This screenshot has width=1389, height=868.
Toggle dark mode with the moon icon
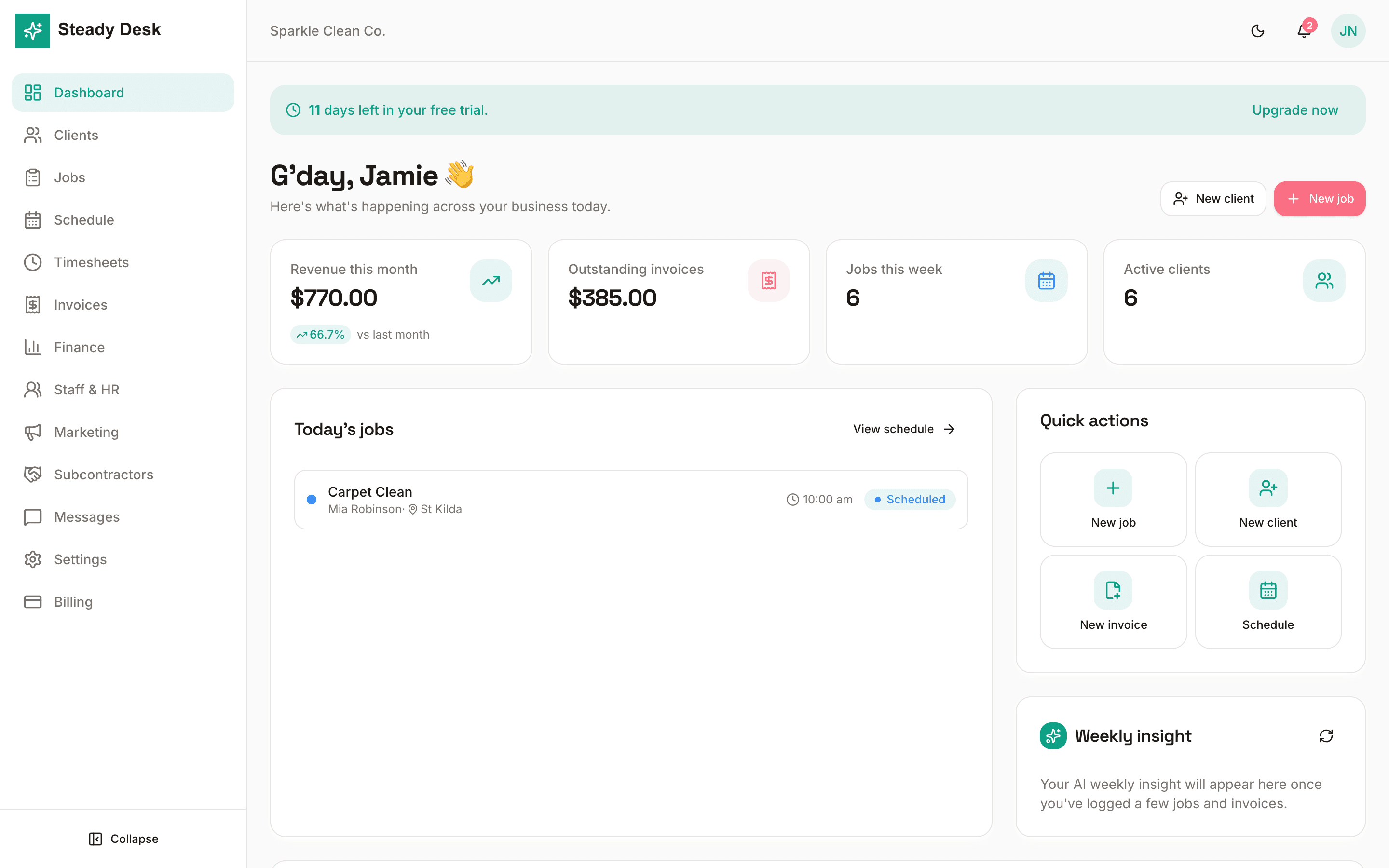(1257, 31)
